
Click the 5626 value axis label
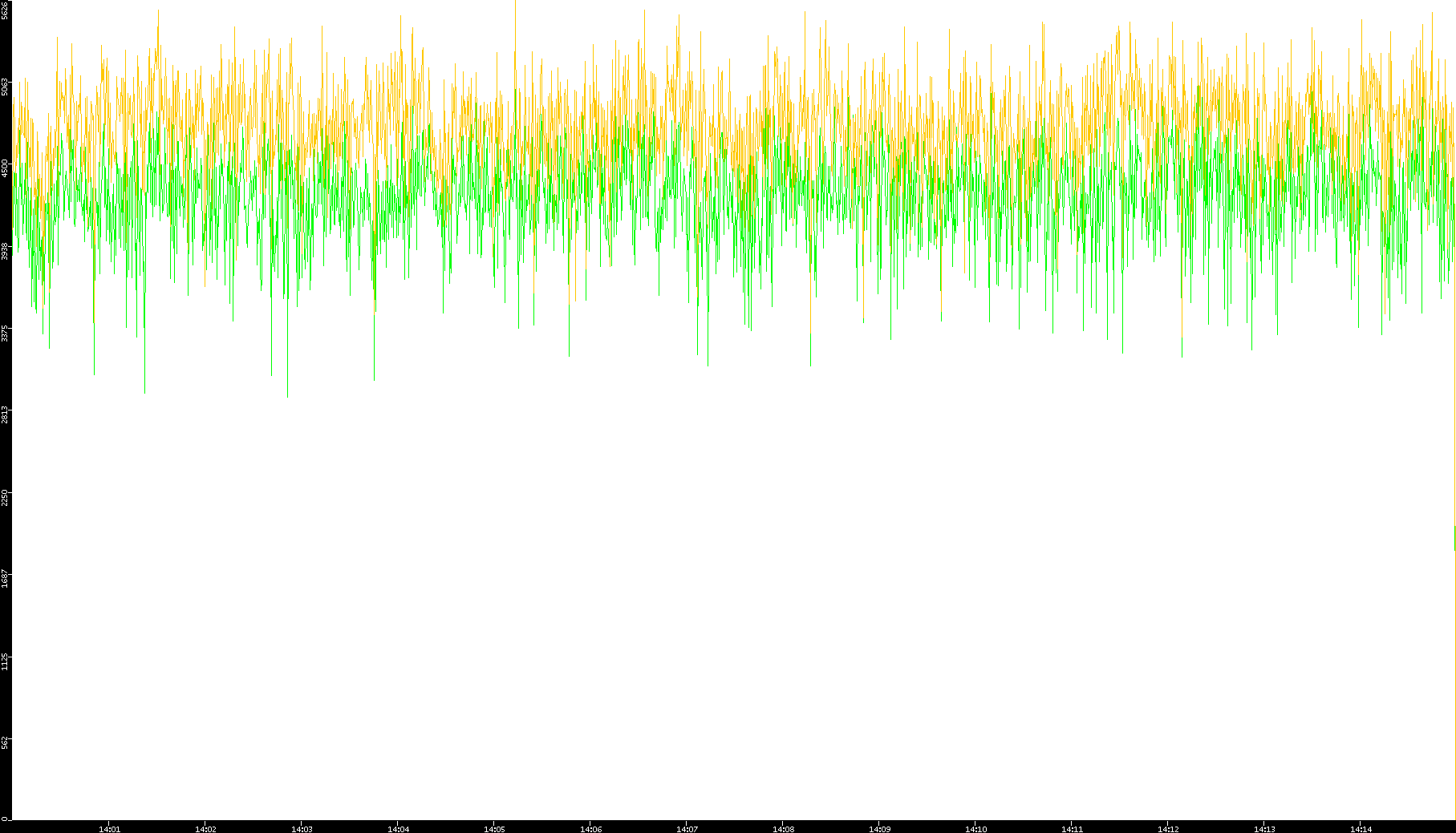coord(5,10)
